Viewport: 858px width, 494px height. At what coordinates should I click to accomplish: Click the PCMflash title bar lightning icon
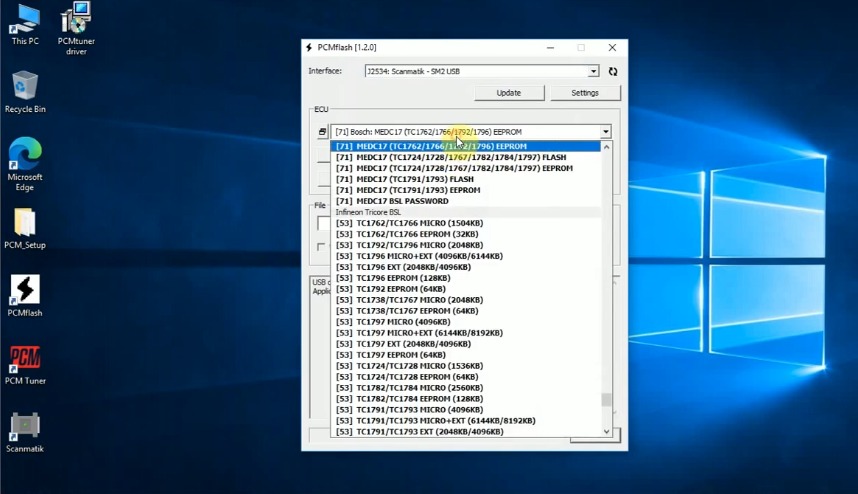pos(309,48)
